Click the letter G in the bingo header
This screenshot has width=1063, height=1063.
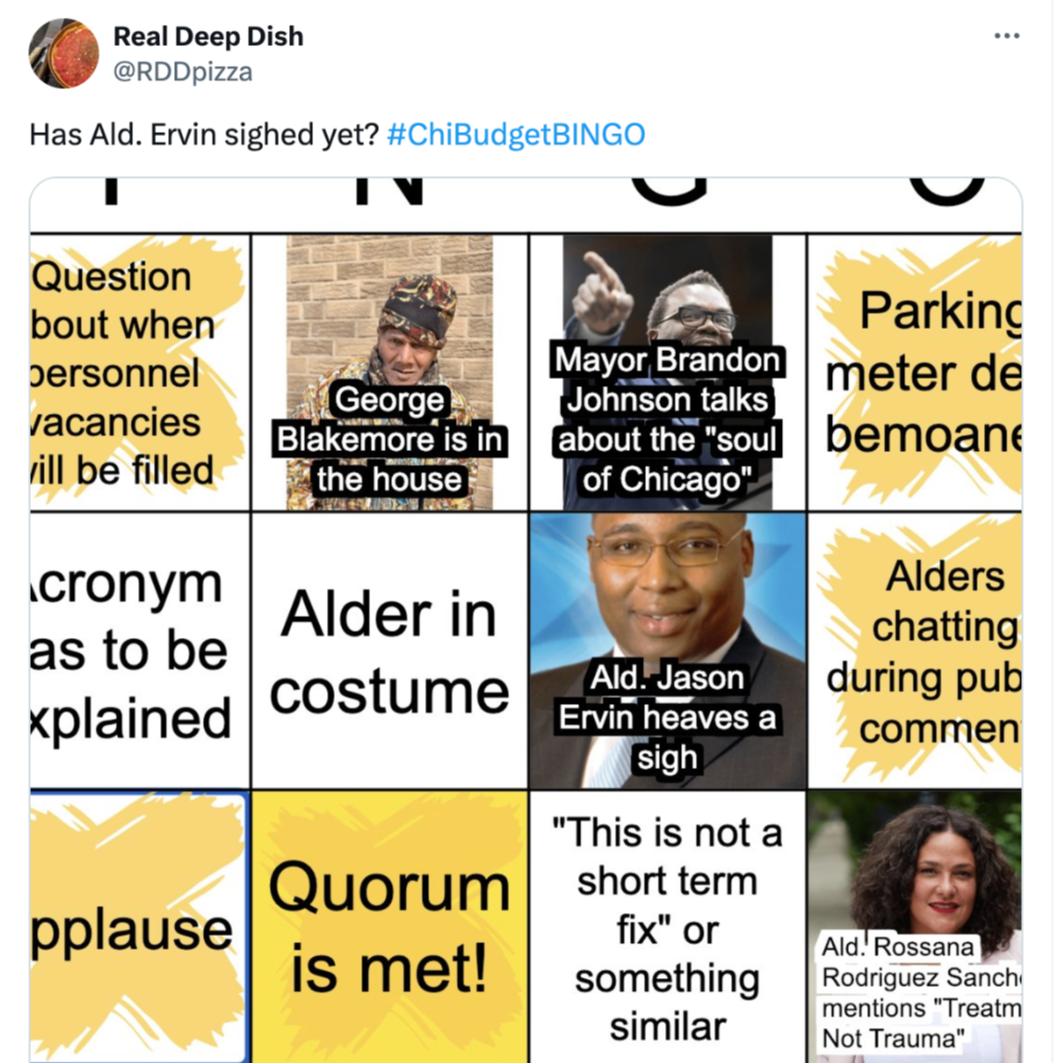point(668,191)
